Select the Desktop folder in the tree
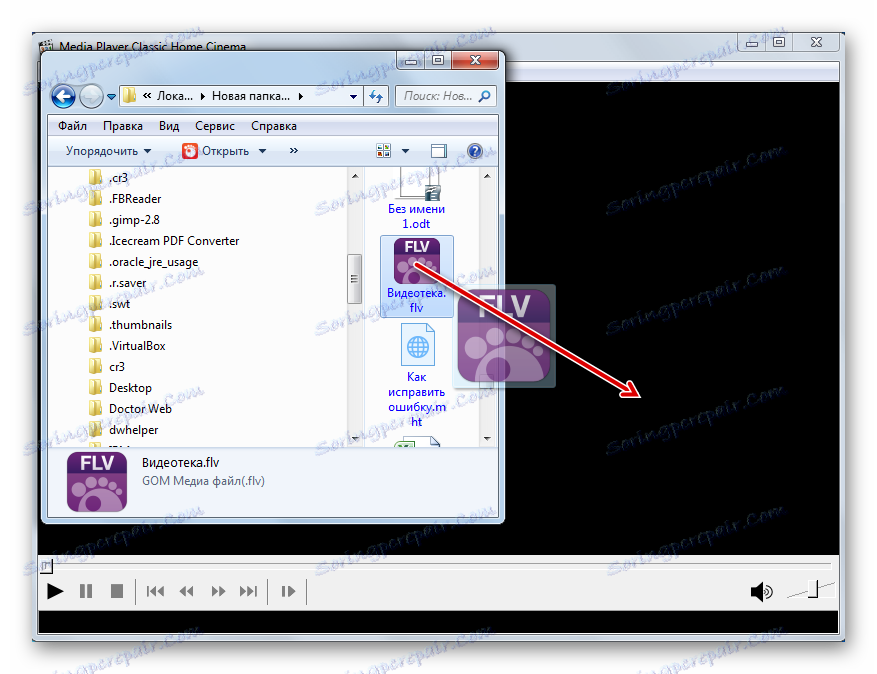Screen dimensions: 877x674 pos(130,388)
